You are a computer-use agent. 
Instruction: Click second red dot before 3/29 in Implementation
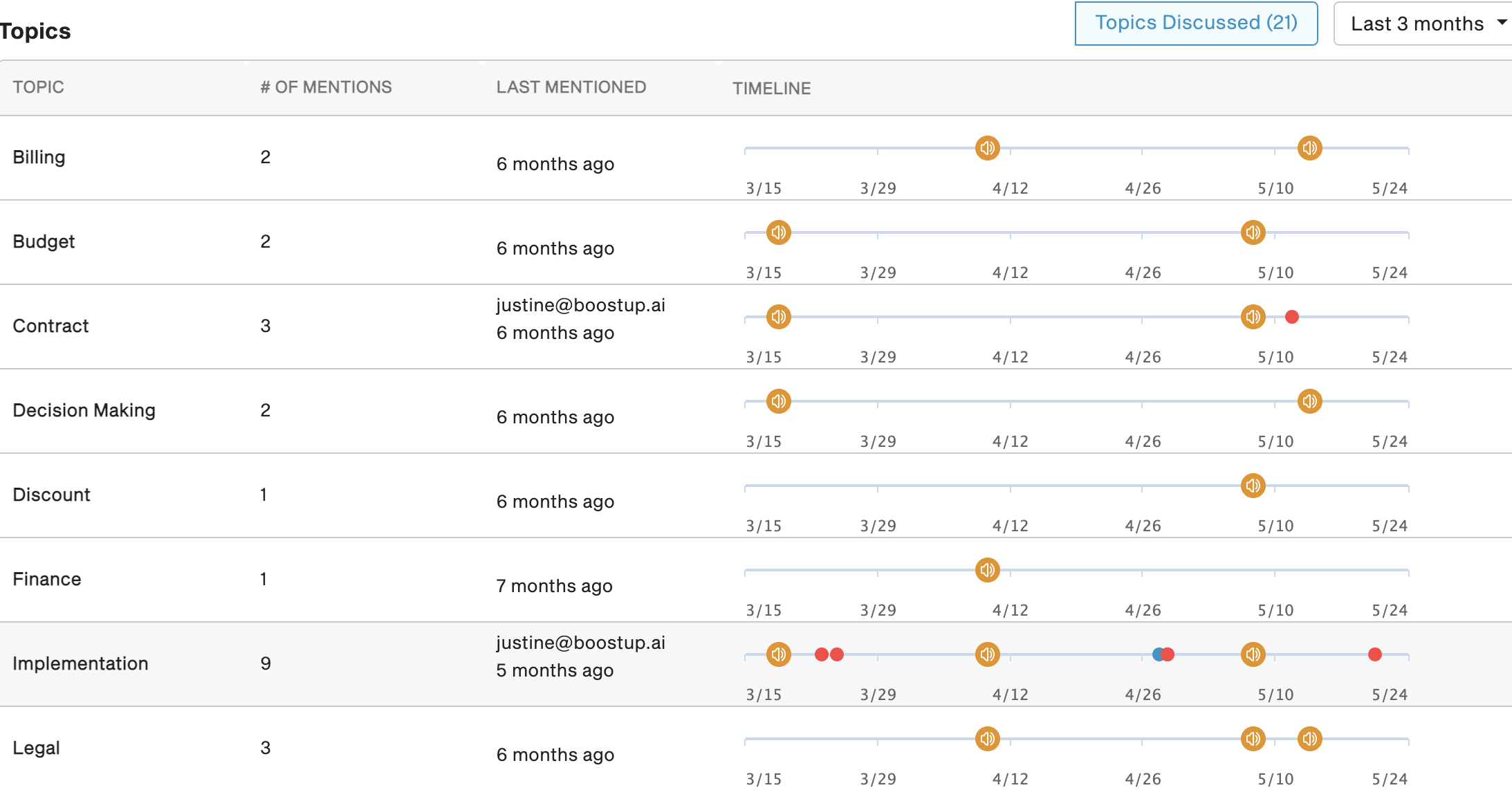pyautogui.click(x=837, y=654)
